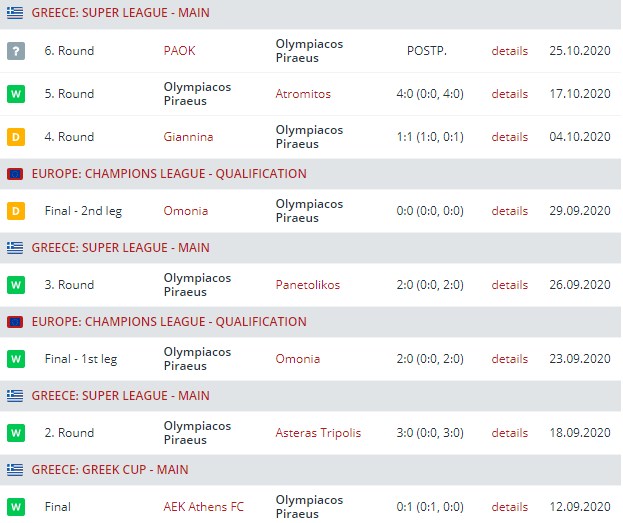The image size is (623, 523).
Task: Click the orange D icon for Final 2nd leg
Action: pos(15,211)
